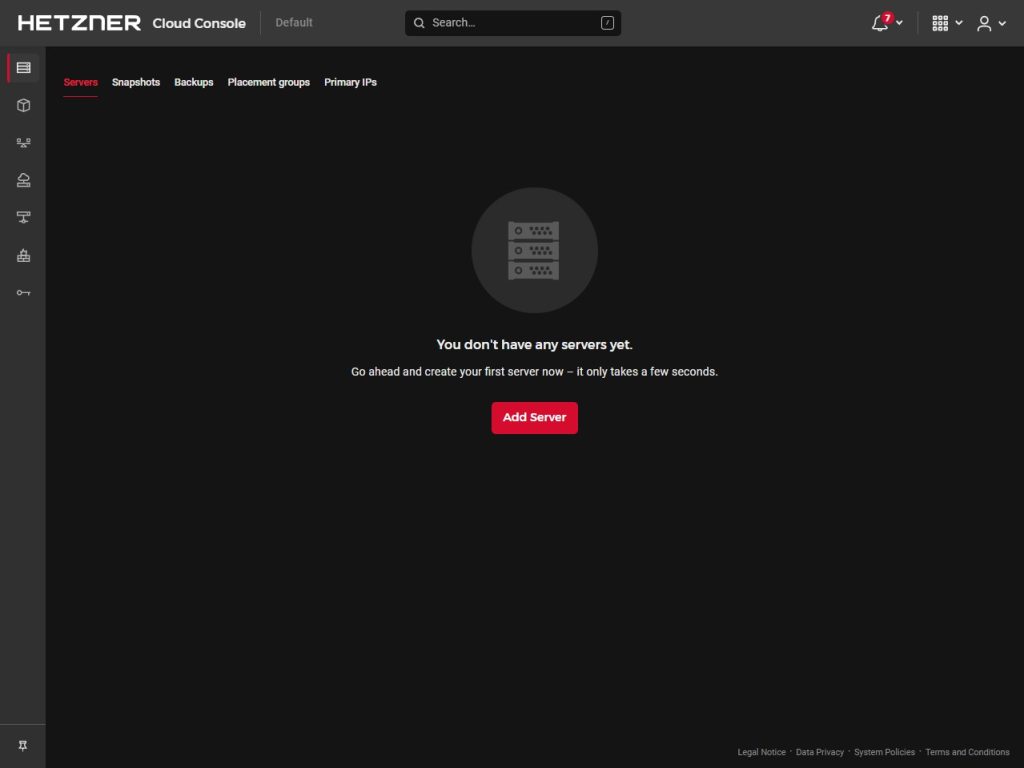Expand the user account menu
The image size is (1024, 768).
(991, 23)
